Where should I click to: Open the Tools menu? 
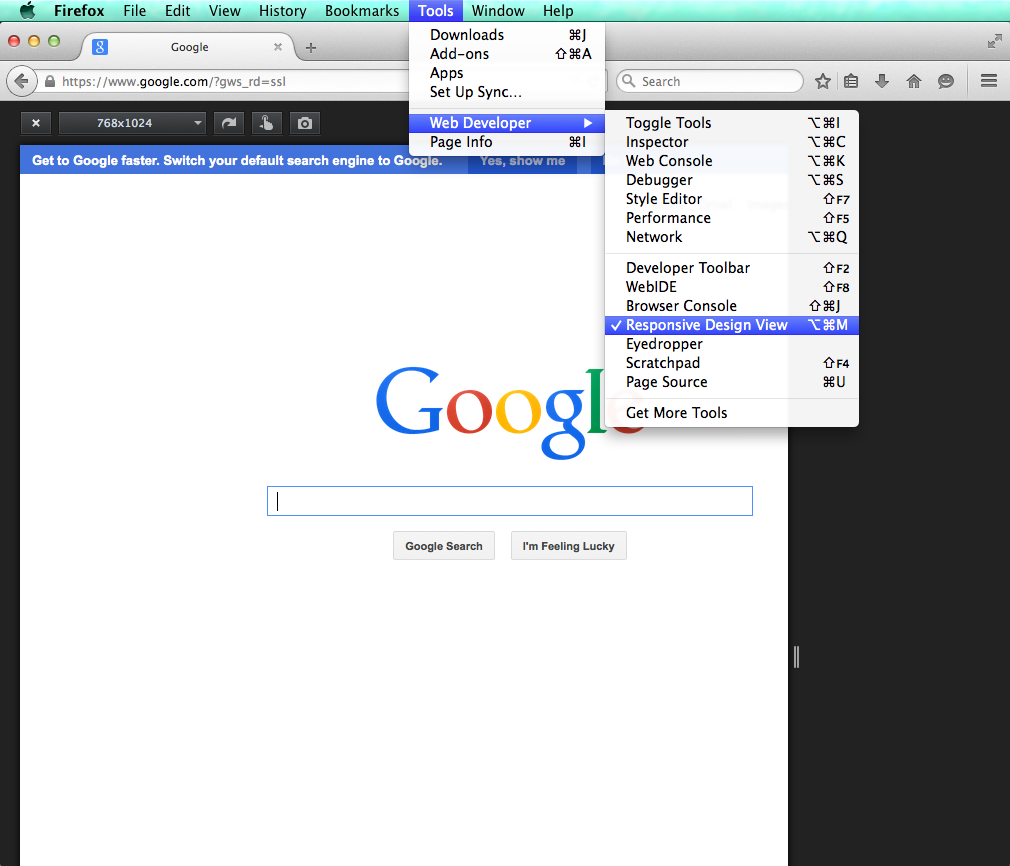coord(435,11)
